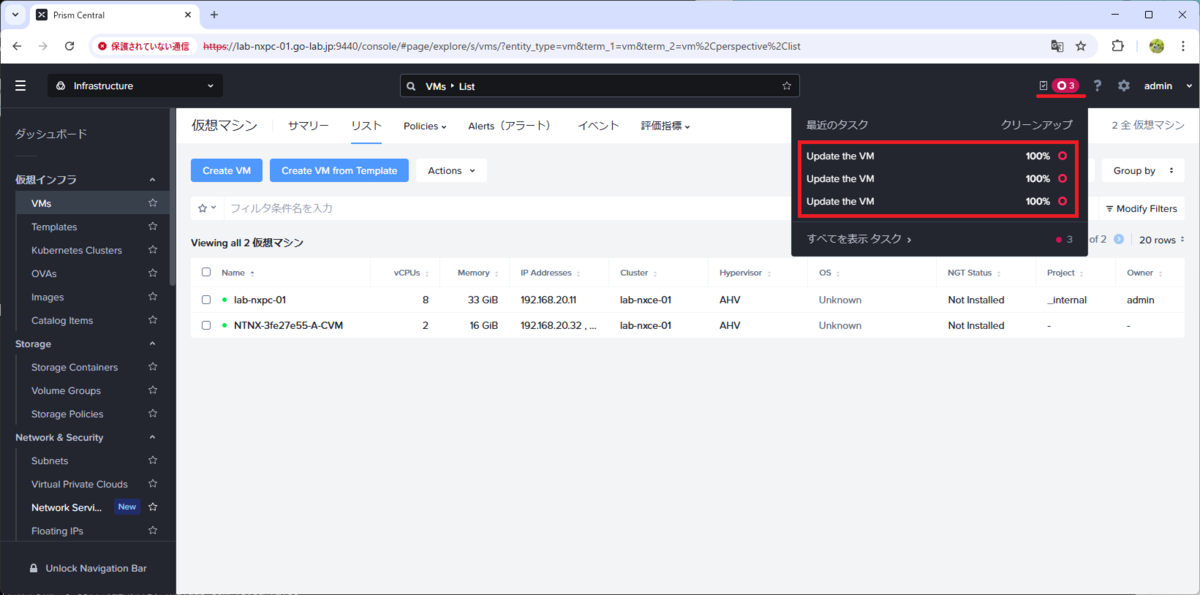The image size is (1200, 595).
Task: Change the 20 rows per page selector
Action: pos(1163,239)
